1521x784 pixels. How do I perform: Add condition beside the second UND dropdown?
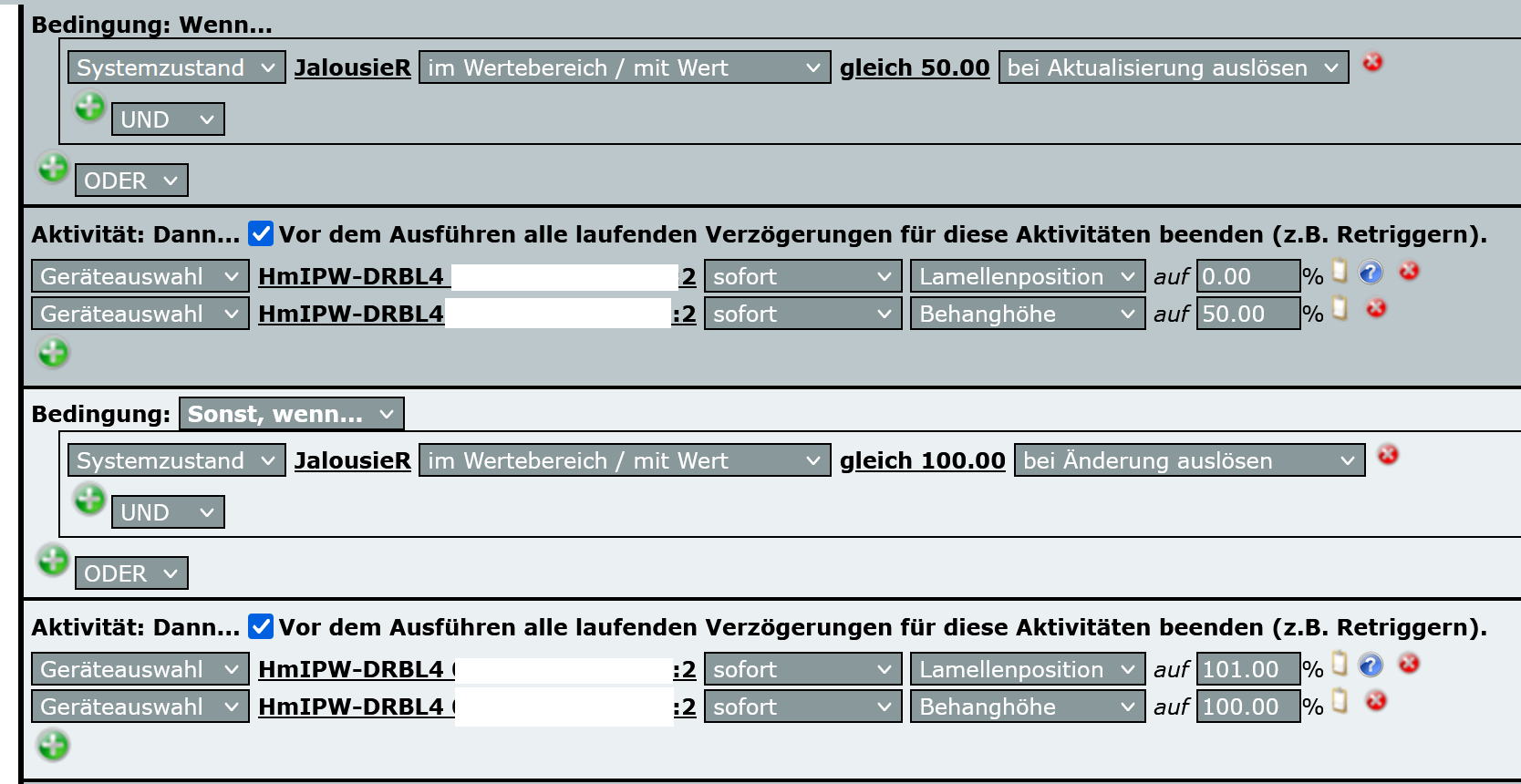click(x=89, y=500)
